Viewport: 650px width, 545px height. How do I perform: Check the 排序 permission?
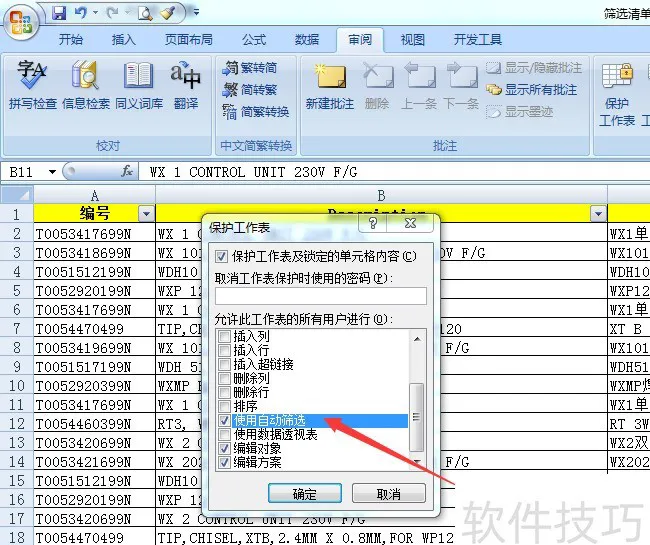224,406
